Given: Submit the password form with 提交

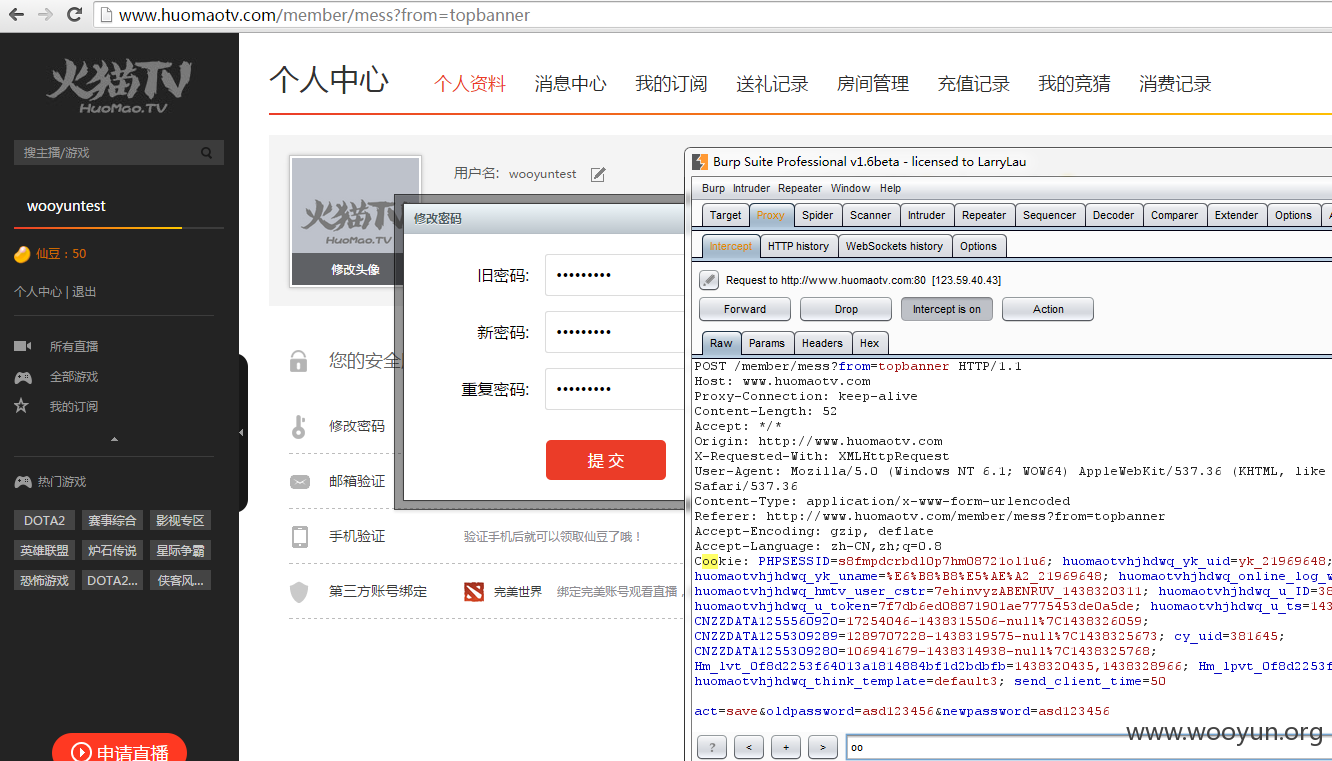Looking at the screenshot, I should pyautogui.click(x=606, y=460).
